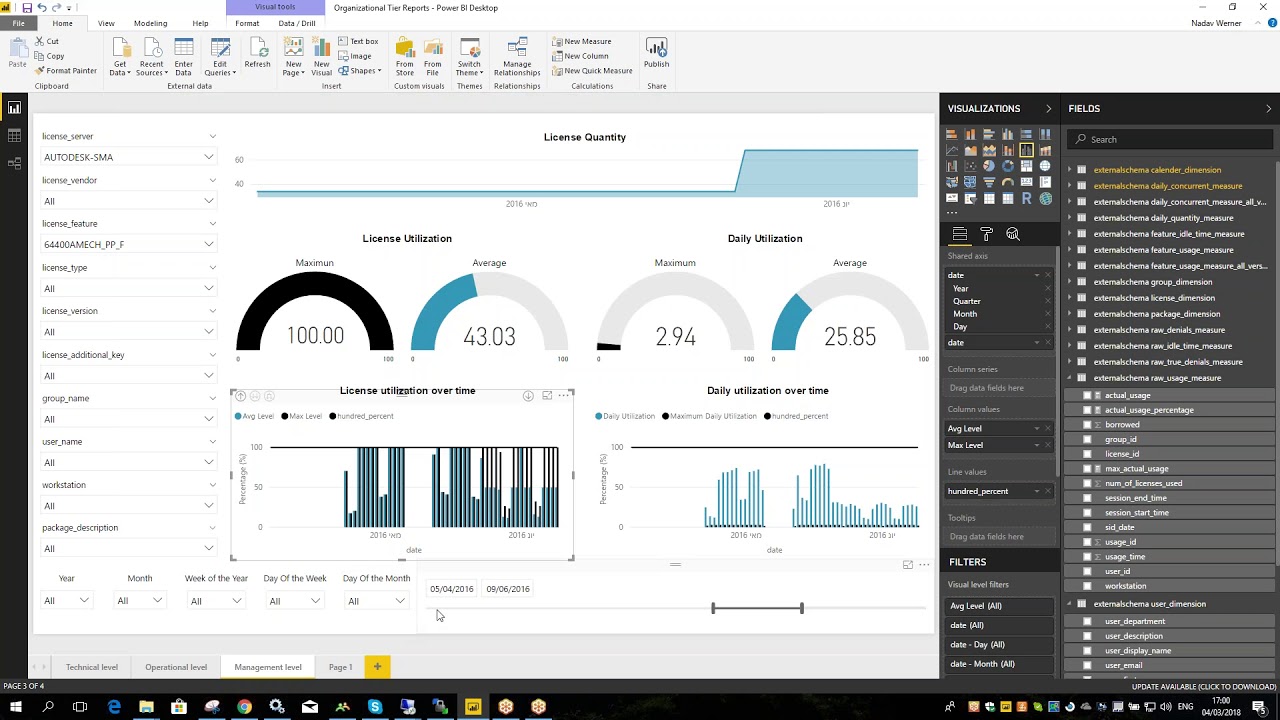Open the Format paint roller pane
The height and width of the screenshot is (720, 1280).
(x=986, y=233)
